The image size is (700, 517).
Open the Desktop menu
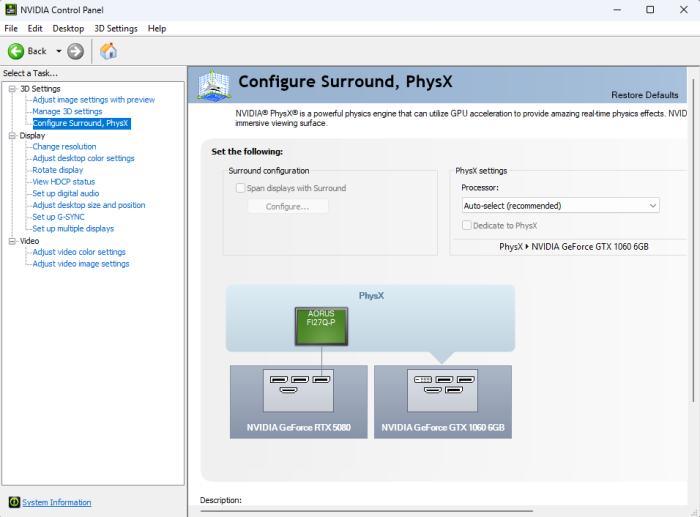pos(68,28)
